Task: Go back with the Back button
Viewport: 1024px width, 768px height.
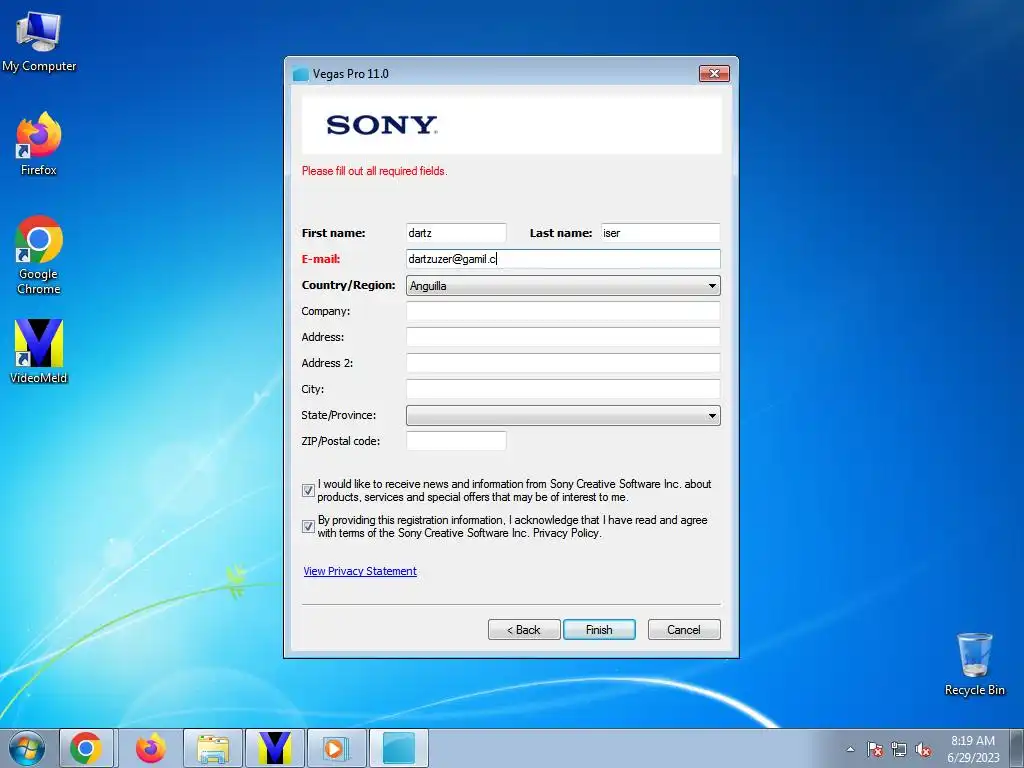Action: 524,630
